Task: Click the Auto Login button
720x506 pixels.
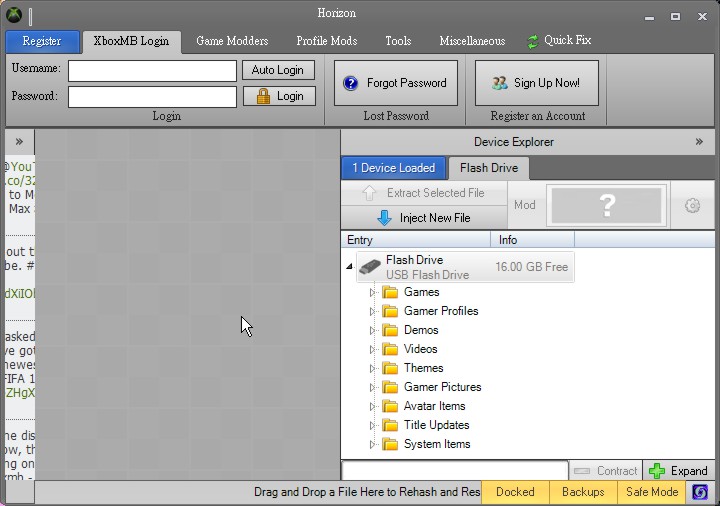Action: click(x=278, y=70)
